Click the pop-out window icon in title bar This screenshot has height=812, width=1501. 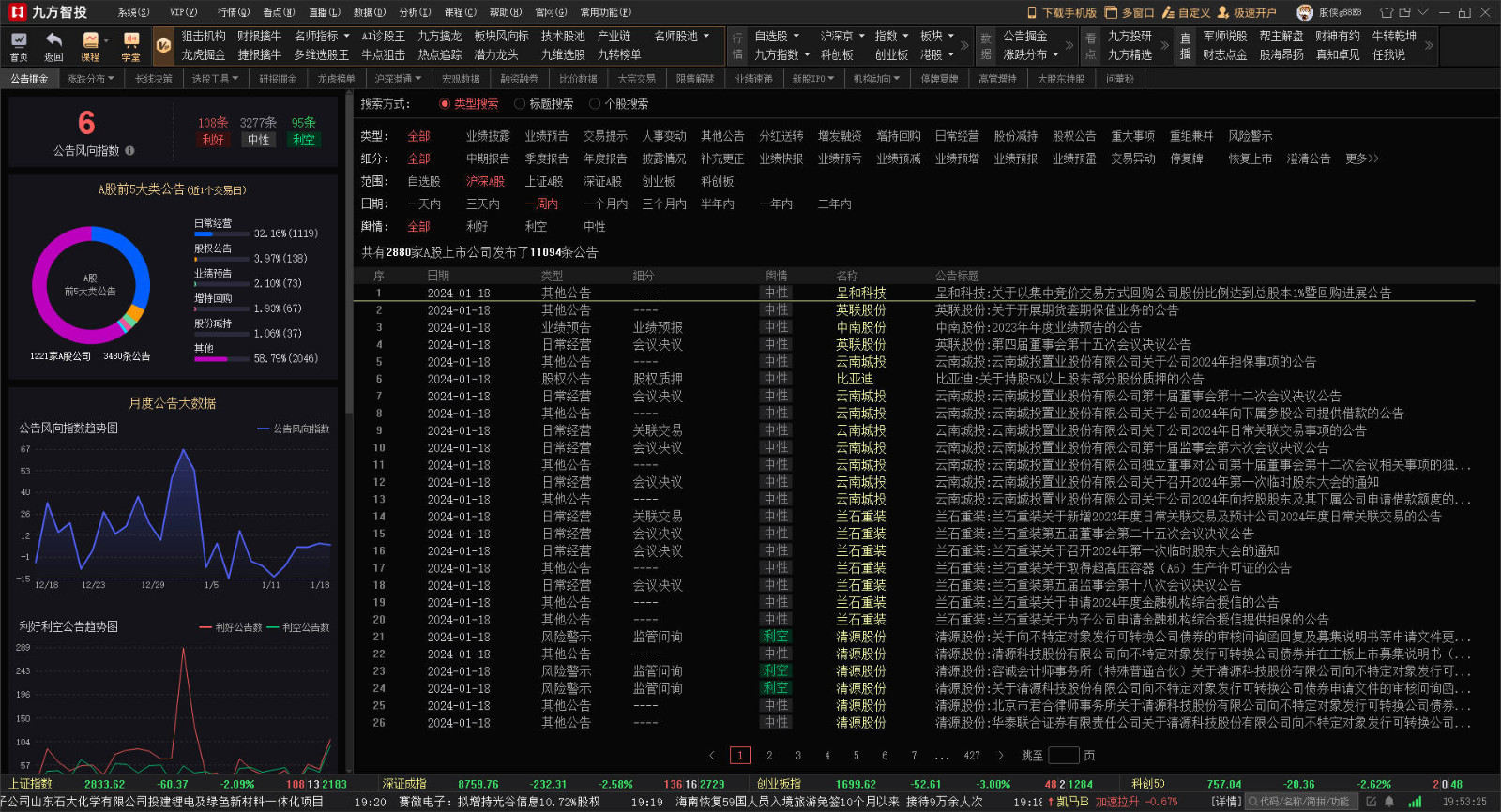pyautogui.click(x=1404, y=12)
